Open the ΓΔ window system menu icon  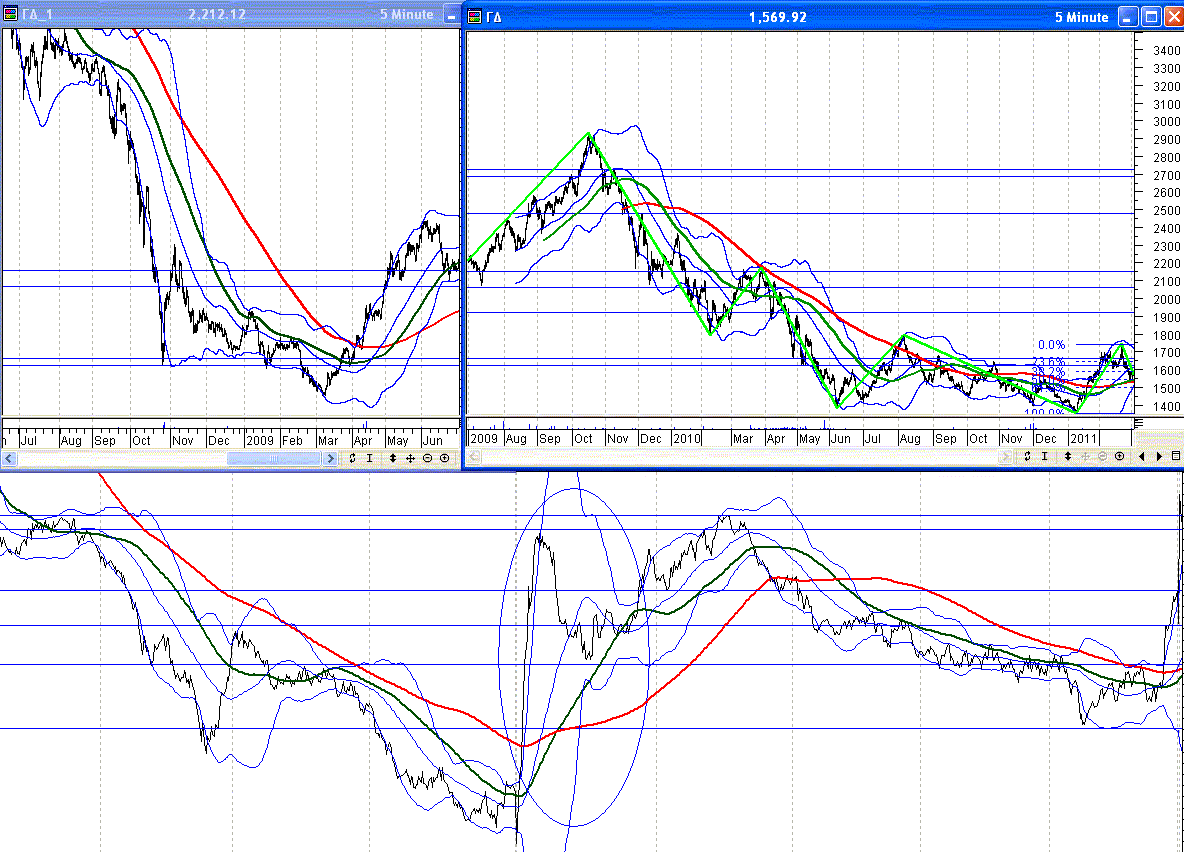(475, 17)
